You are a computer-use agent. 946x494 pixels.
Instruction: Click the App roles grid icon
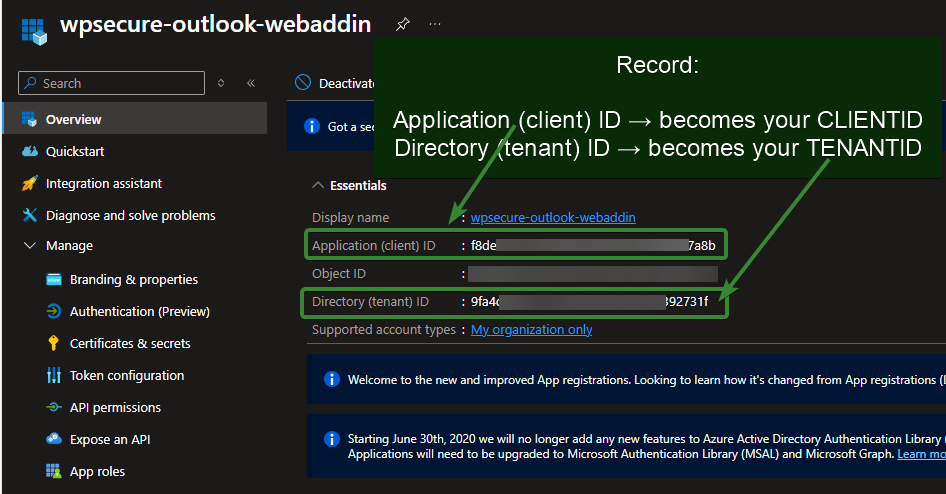(53, 472)
